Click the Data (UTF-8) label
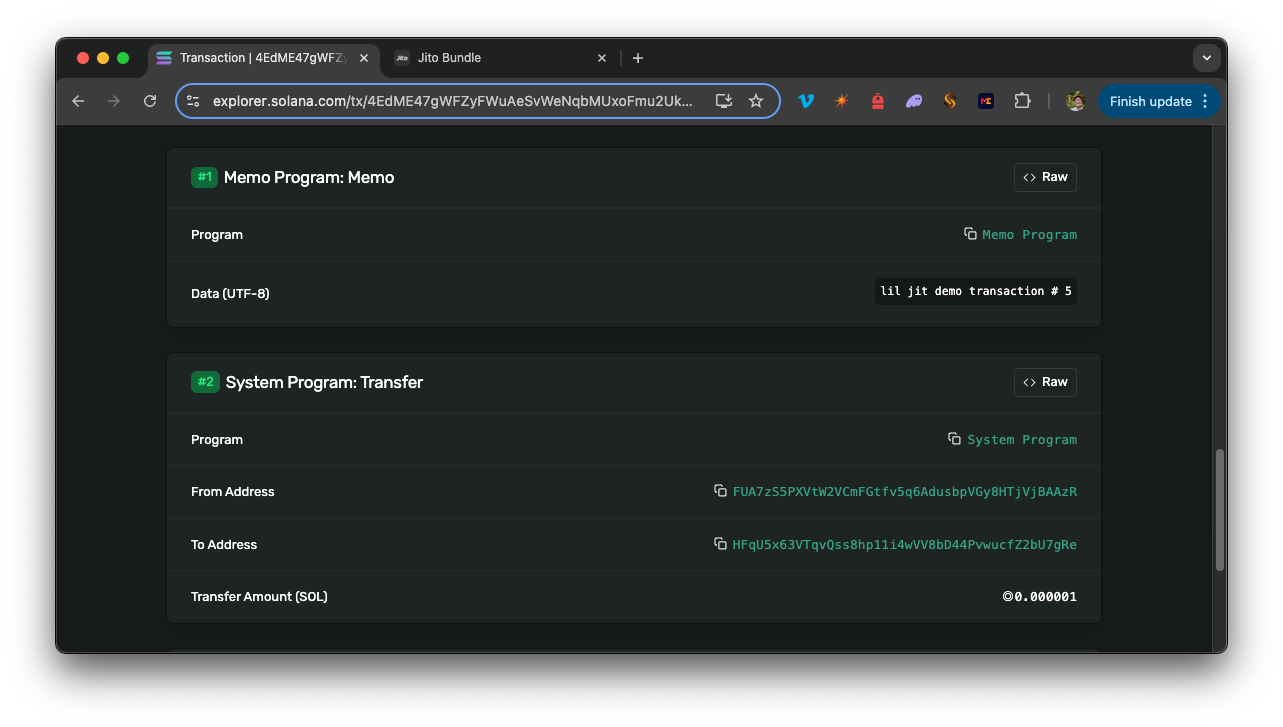 [x=230, y=294]
